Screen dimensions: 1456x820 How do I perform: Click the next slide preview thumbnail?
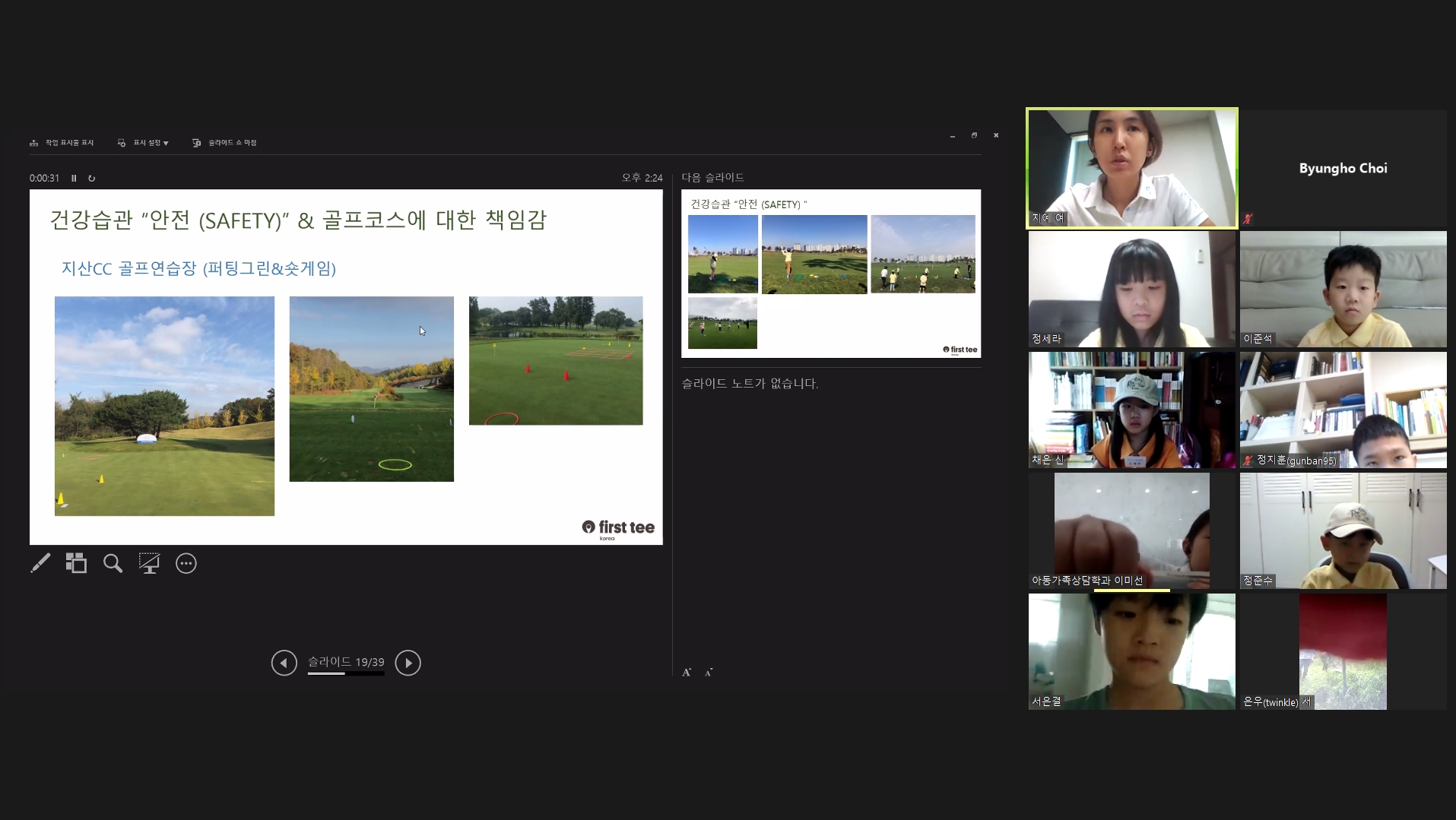[831, 274]
